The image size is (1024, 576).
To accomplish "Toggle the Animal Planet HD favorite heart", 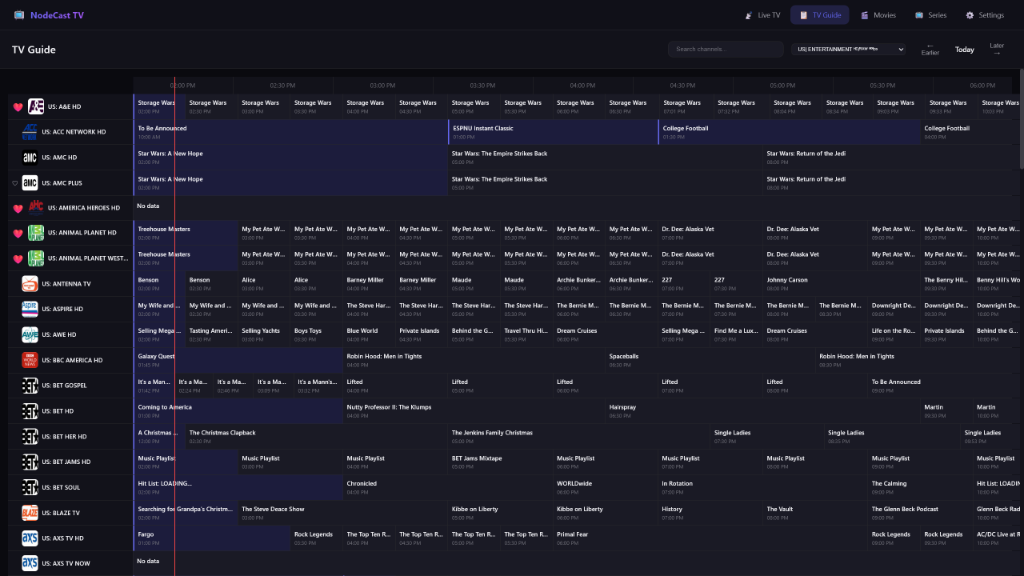I will click(18, 233).
